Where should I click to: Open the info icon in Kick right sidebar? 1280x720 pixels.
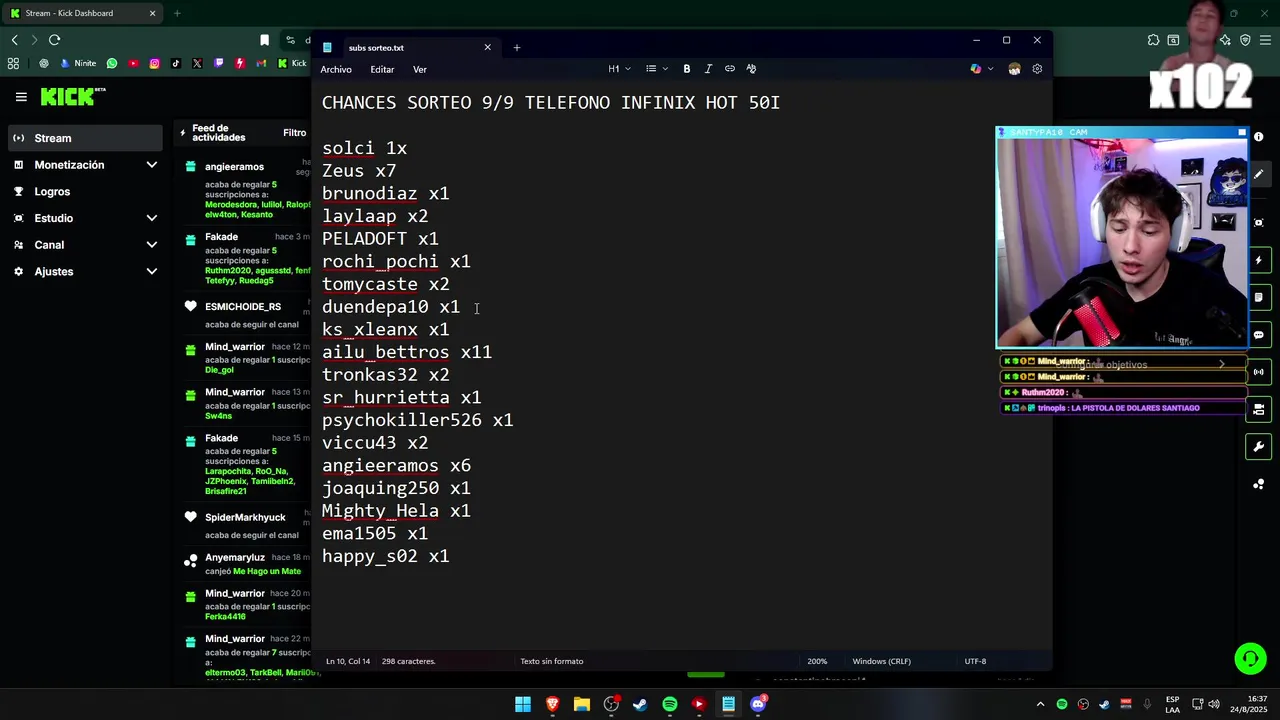coord(1259,137)
